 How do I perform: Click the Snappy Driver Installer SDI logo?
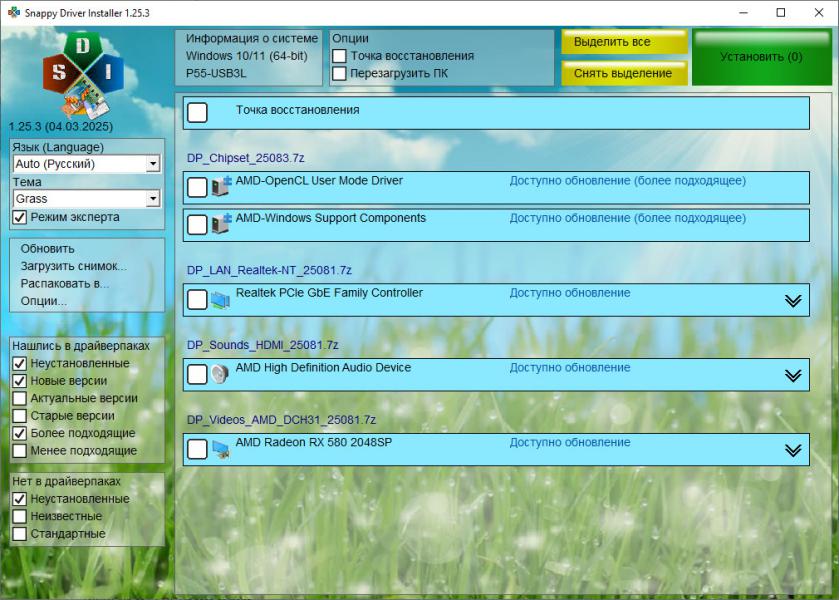(x=83, y=74)
